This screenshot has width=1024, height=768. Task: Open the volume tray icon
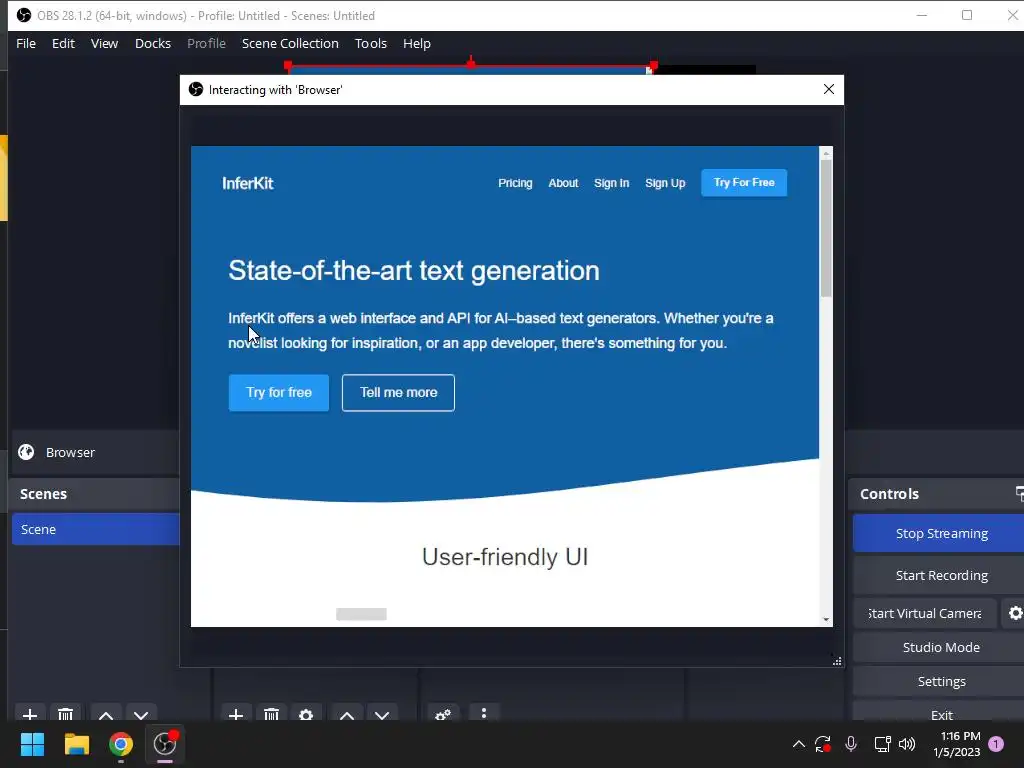(x=907, y=744)
